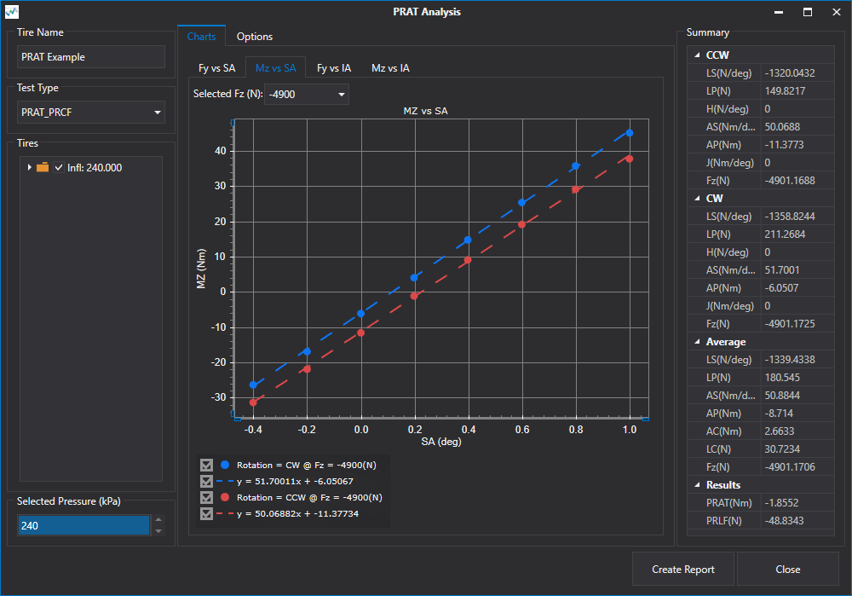Decrease pressure with the down spinner arrow

click(x=158, y=531)
